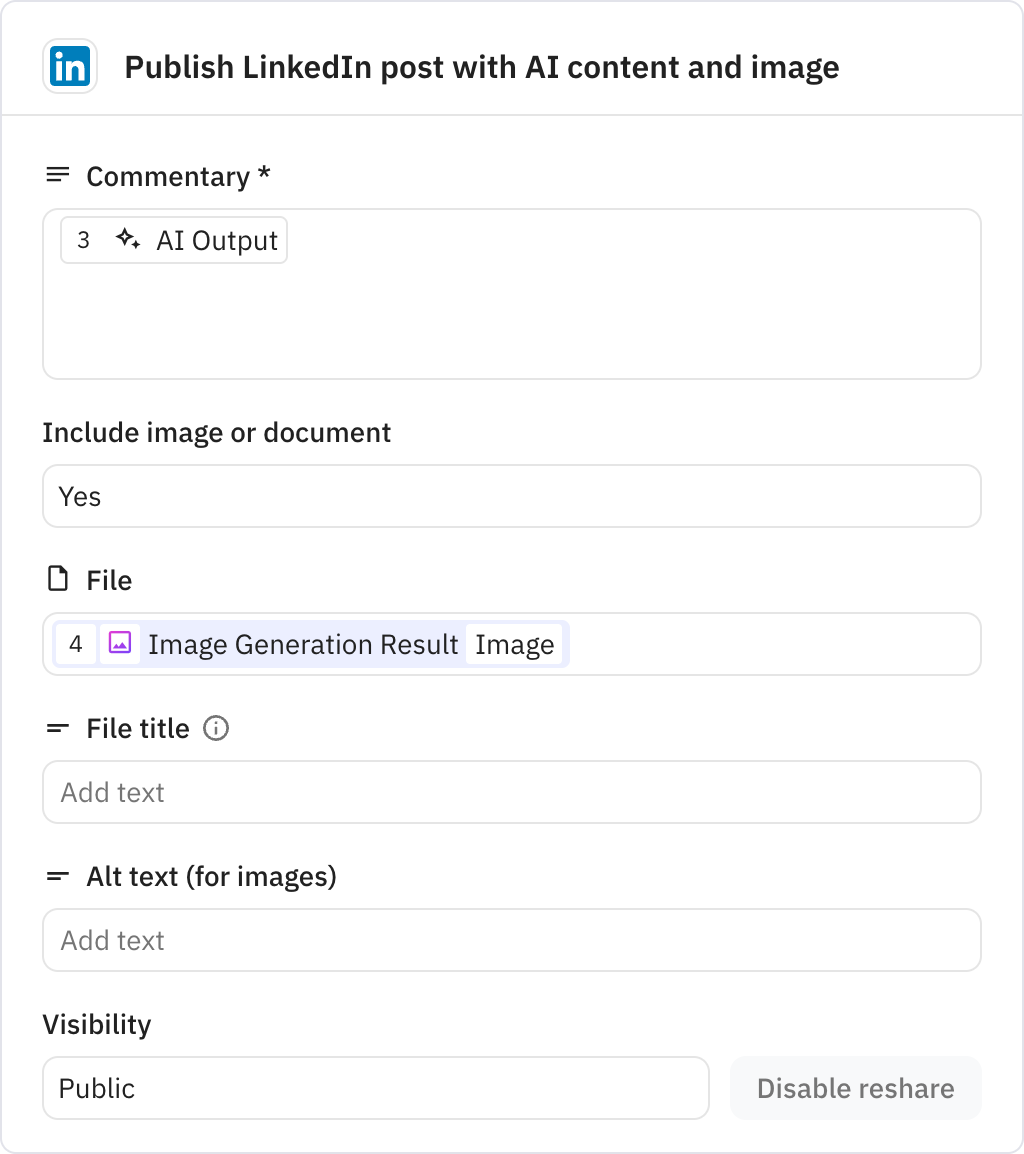The width and height of the screenshot is (1024, 1154).
Task: Click the LinkedIn logo icon
Action: (x=69, y=65)
